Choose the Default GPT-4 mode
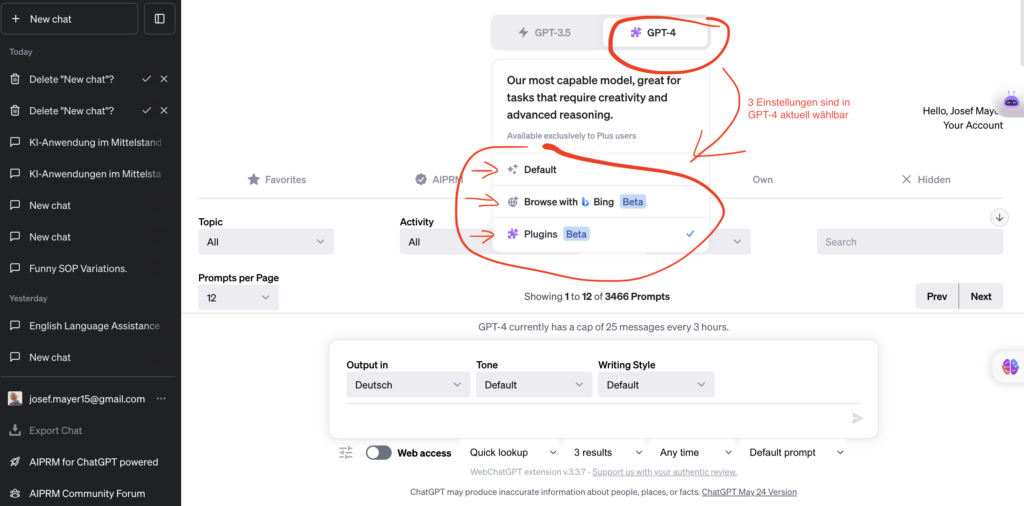Image resolution: width=1024 pixels, height=506 pixels. pos(600,170)
